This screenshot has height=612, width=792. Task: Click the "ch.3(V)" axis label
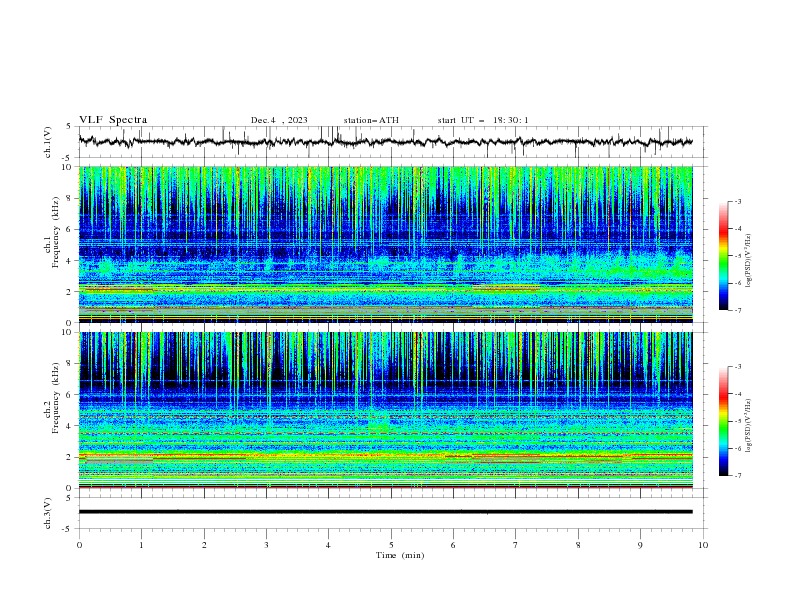pyautogui.click(x=48, y=513)
